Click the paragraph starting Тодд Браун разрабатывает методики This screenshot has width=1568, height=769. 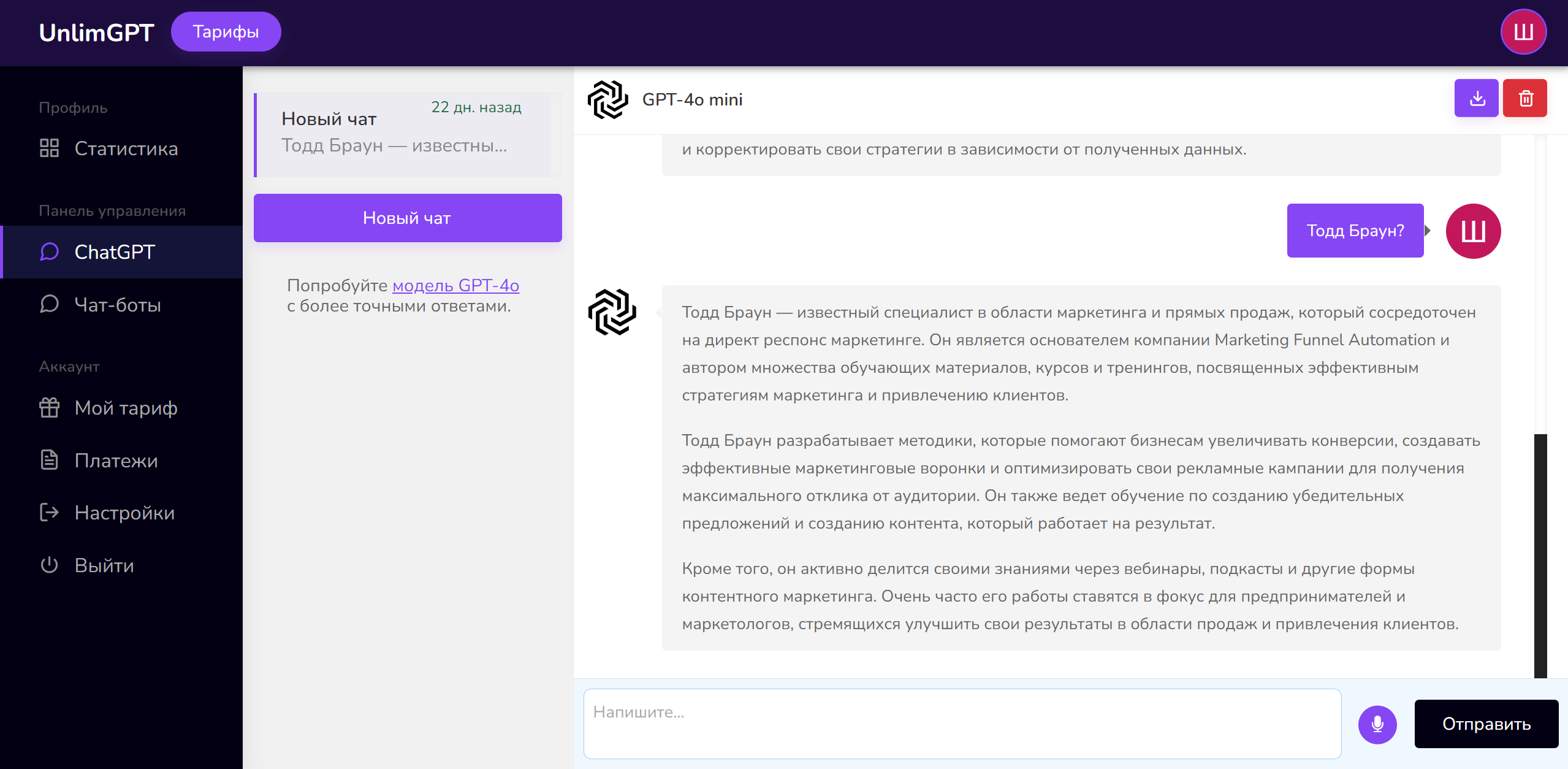pyautogui.click(x=1081, y=482)
